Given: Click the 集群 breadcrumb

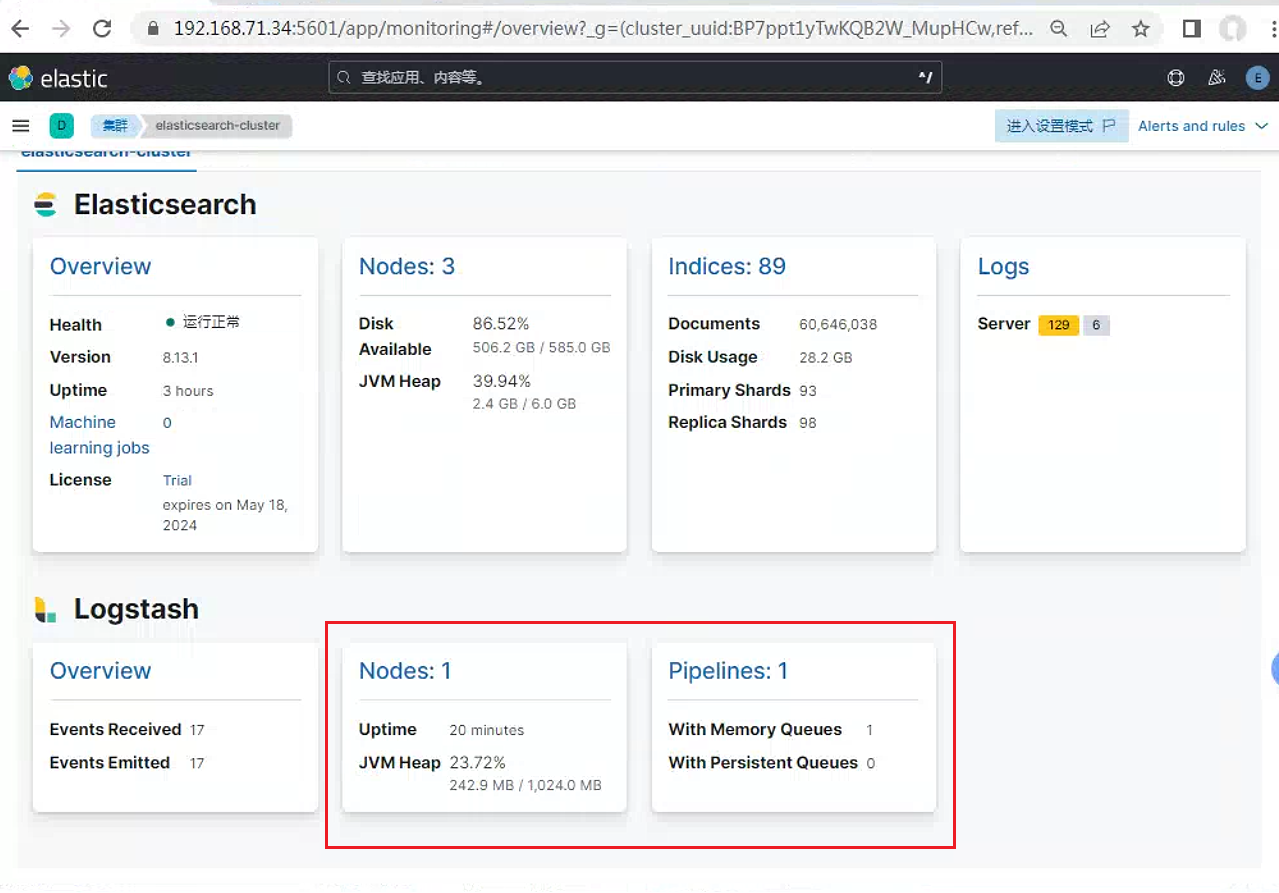Looking at the screenshot, I should 115,126.
